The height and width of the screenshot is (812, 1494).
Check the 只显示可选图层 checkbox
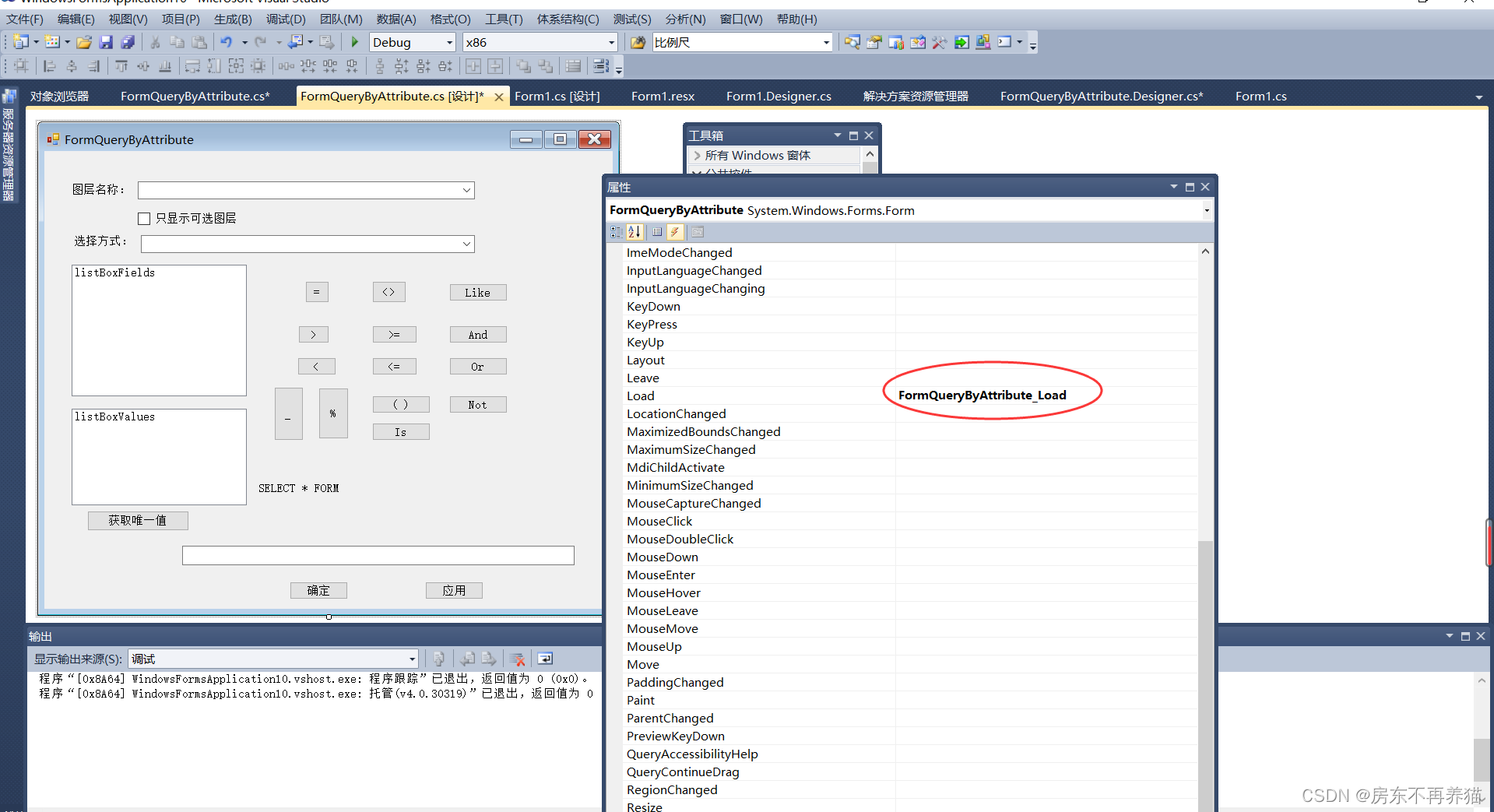pyautogui.click(x=144, y=219)
